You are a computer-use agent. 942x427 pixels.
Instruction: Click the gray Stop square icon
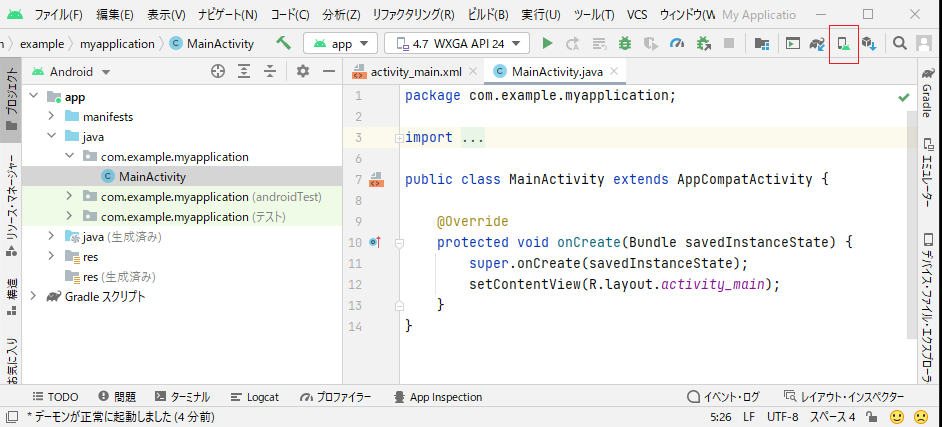click(x=729, y=43)
